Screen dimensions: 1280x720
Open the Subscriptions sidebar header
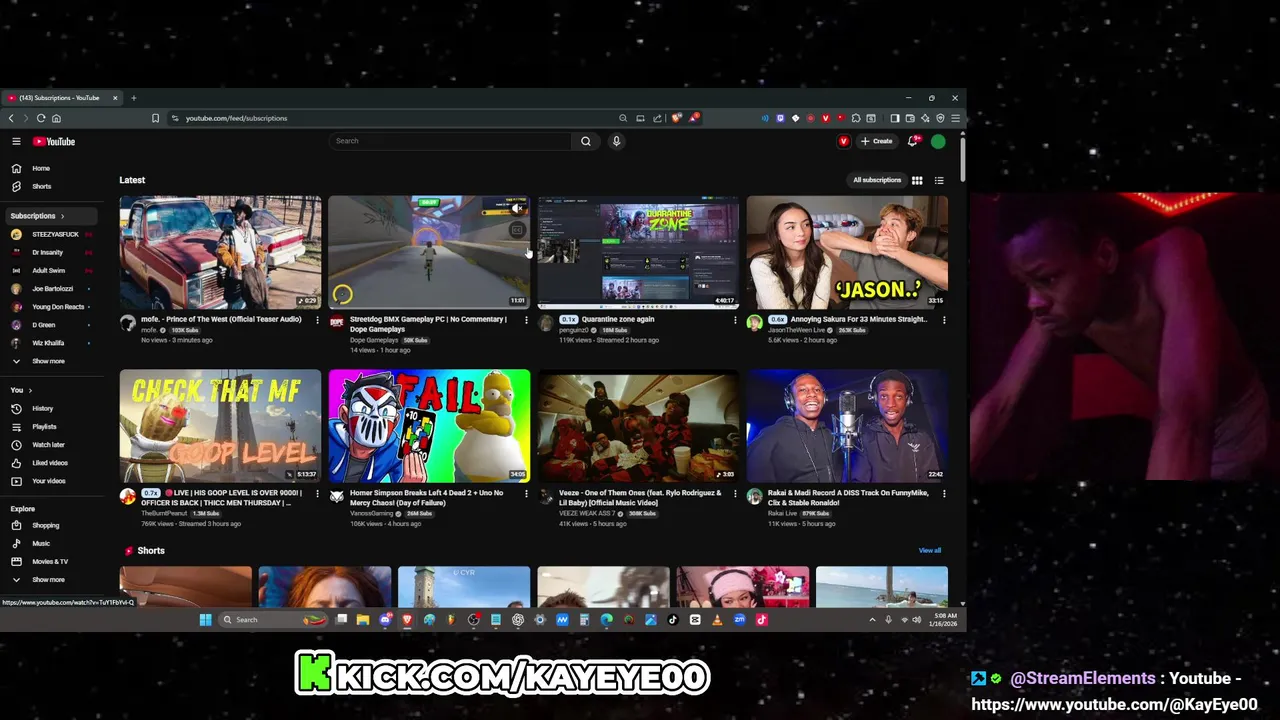pyautogui.click(x=49, y=216)
